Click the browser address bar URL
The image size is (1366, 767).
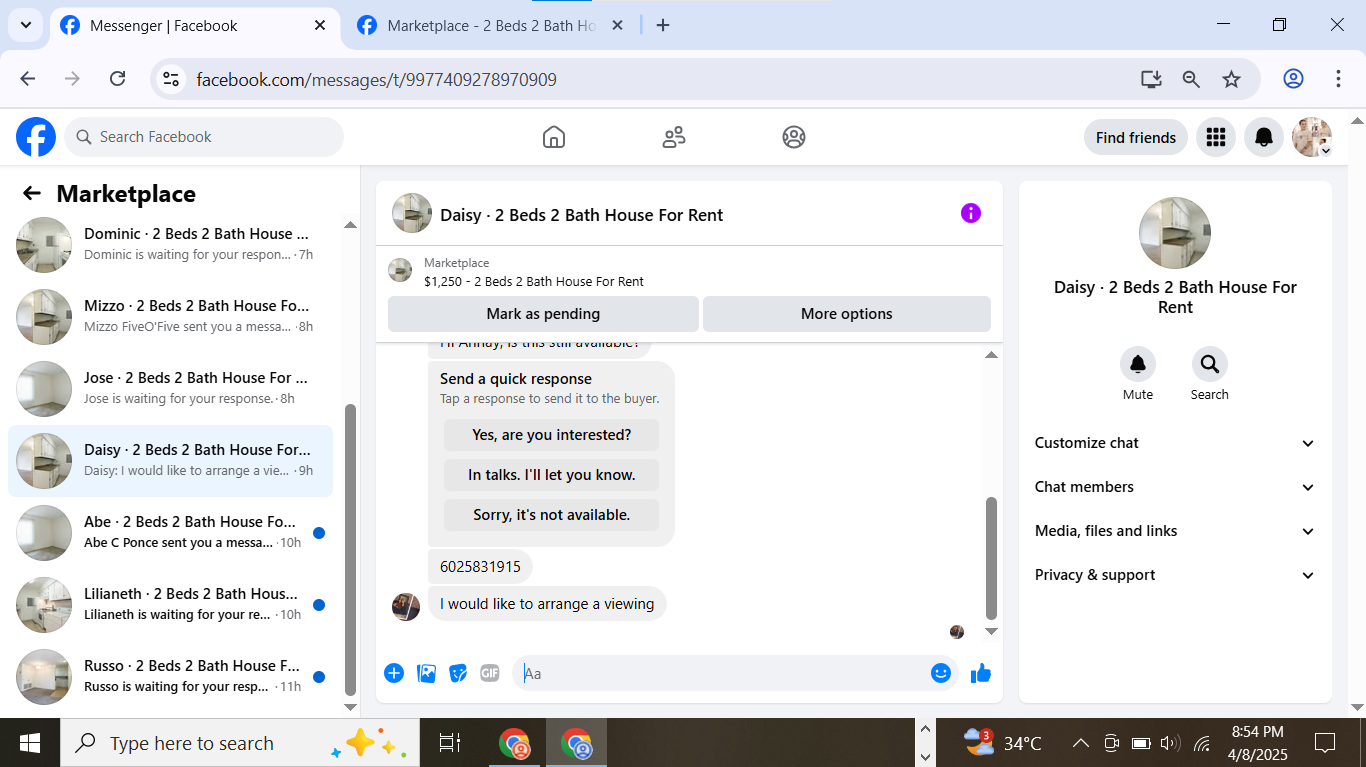tap(376, 79)
